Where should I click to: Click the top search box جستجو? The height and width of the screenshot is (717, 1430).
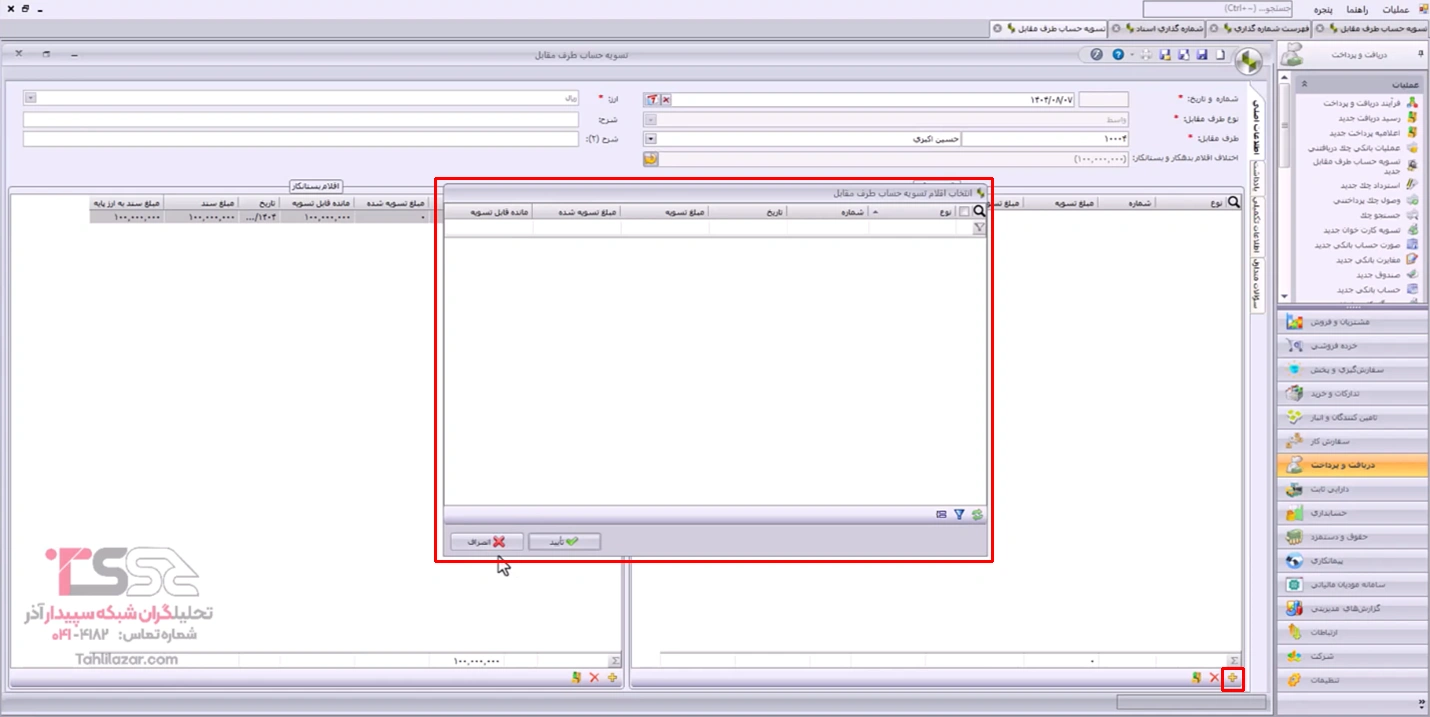1218,9
